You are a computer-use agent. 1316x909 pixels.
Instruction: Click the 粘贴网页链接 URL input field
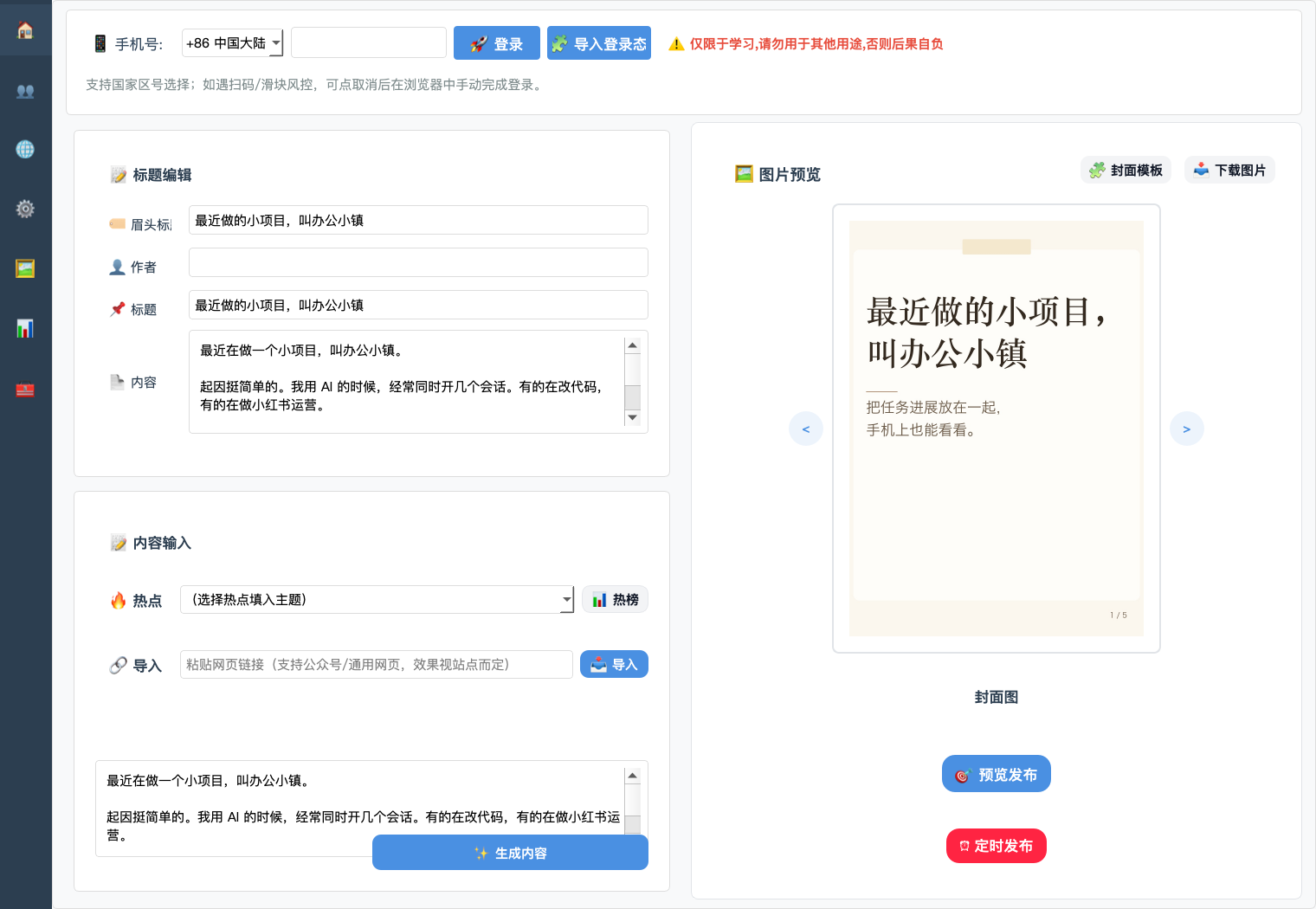coord(377,664)
